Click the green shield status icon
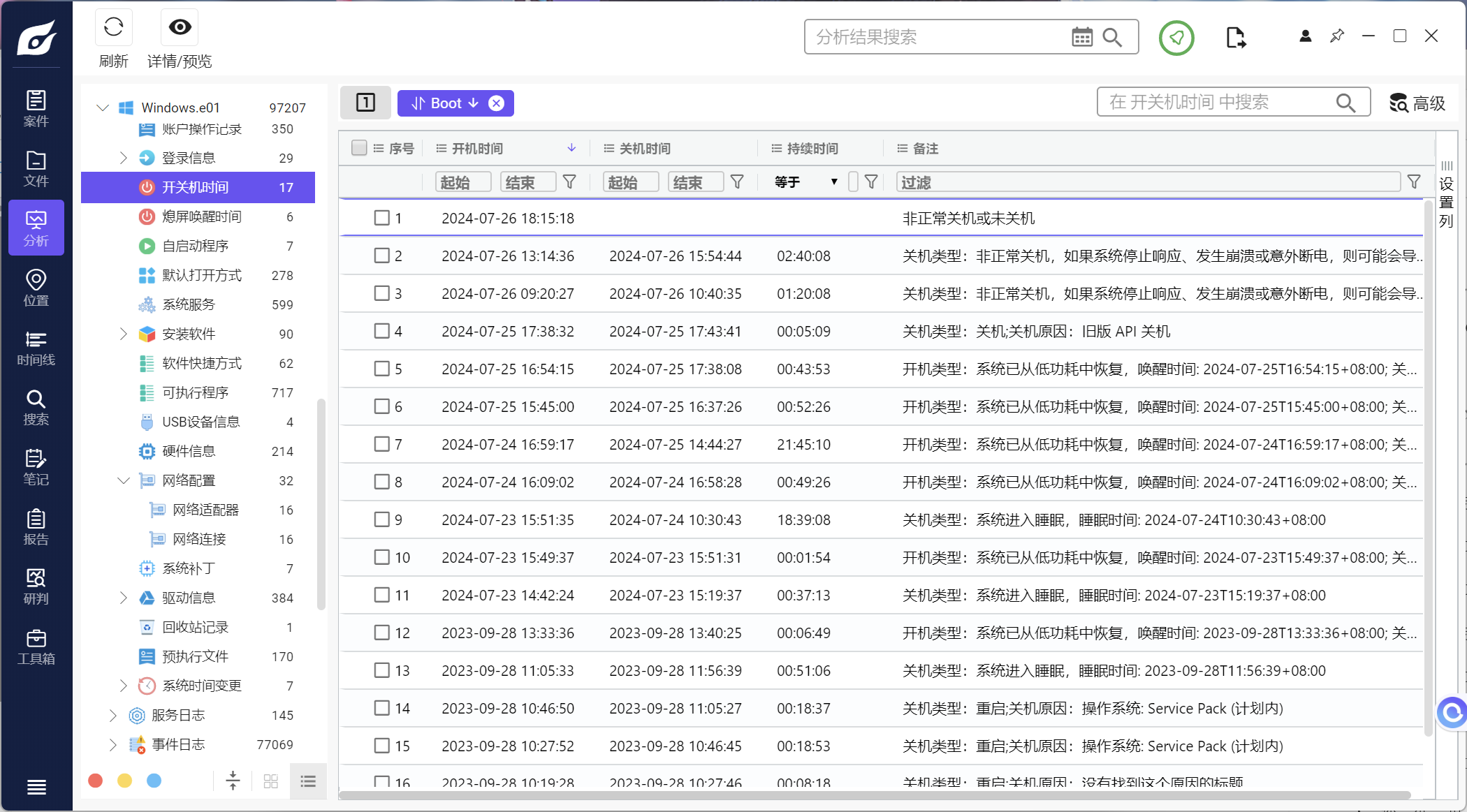Screen dimensions: 1467x812 click(1176, 38)
